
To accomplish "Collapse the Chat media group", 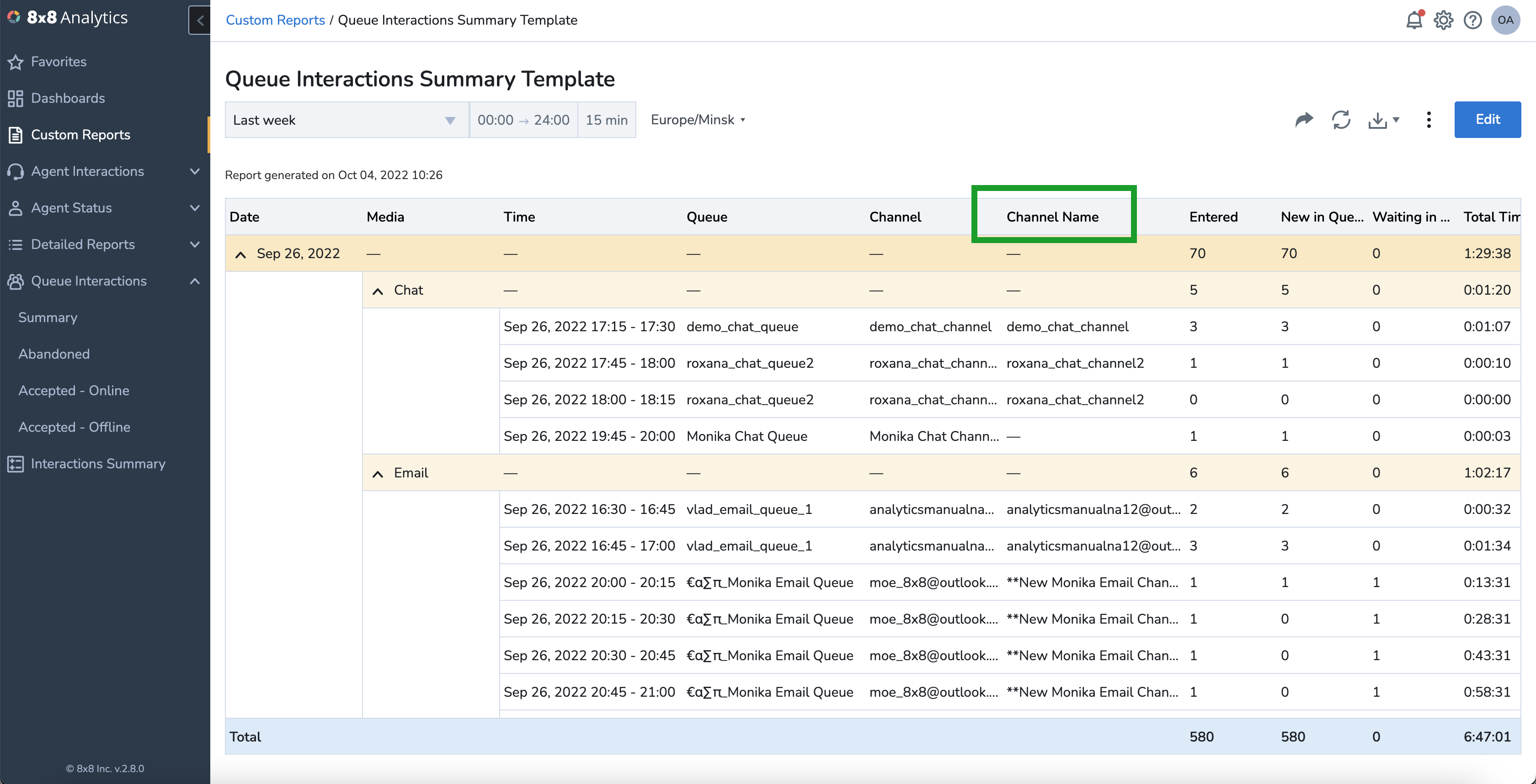I will [x=378, y=291].
